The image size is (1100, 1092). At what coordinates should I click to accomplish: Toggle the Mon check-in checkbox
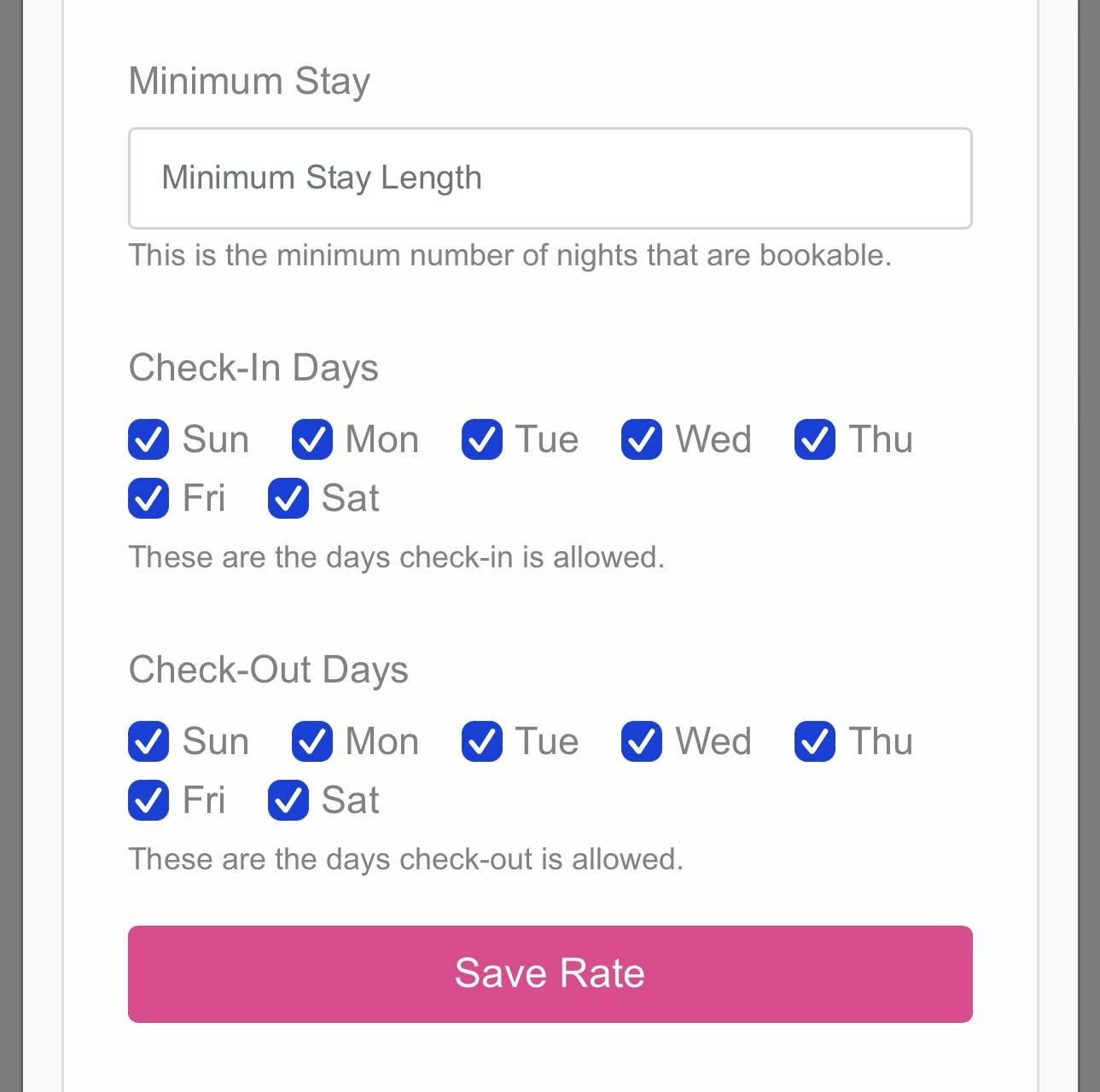point(313,440)
